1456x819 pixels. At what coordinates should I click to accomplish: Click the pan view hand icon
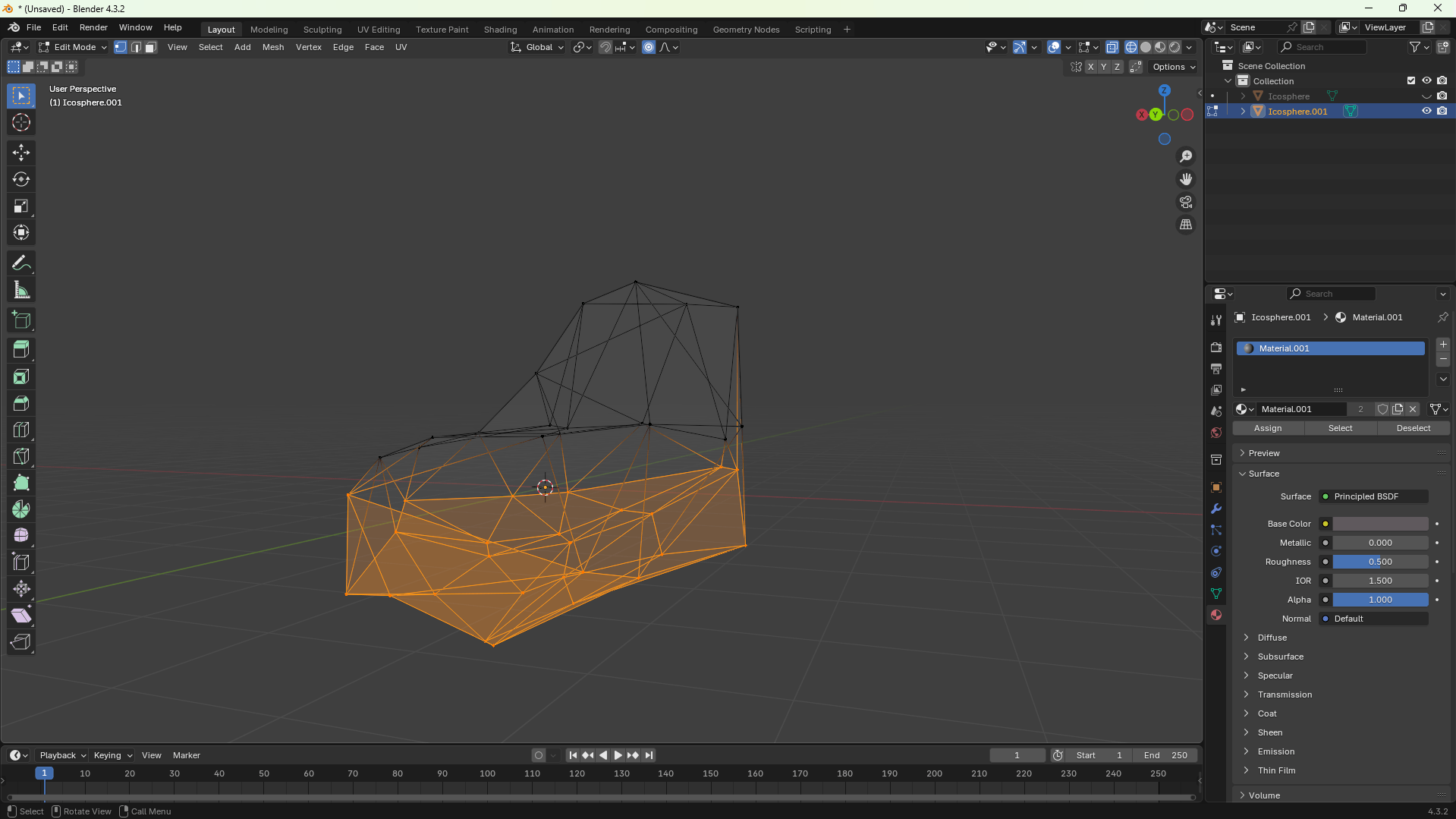(x=1186, y=179)
